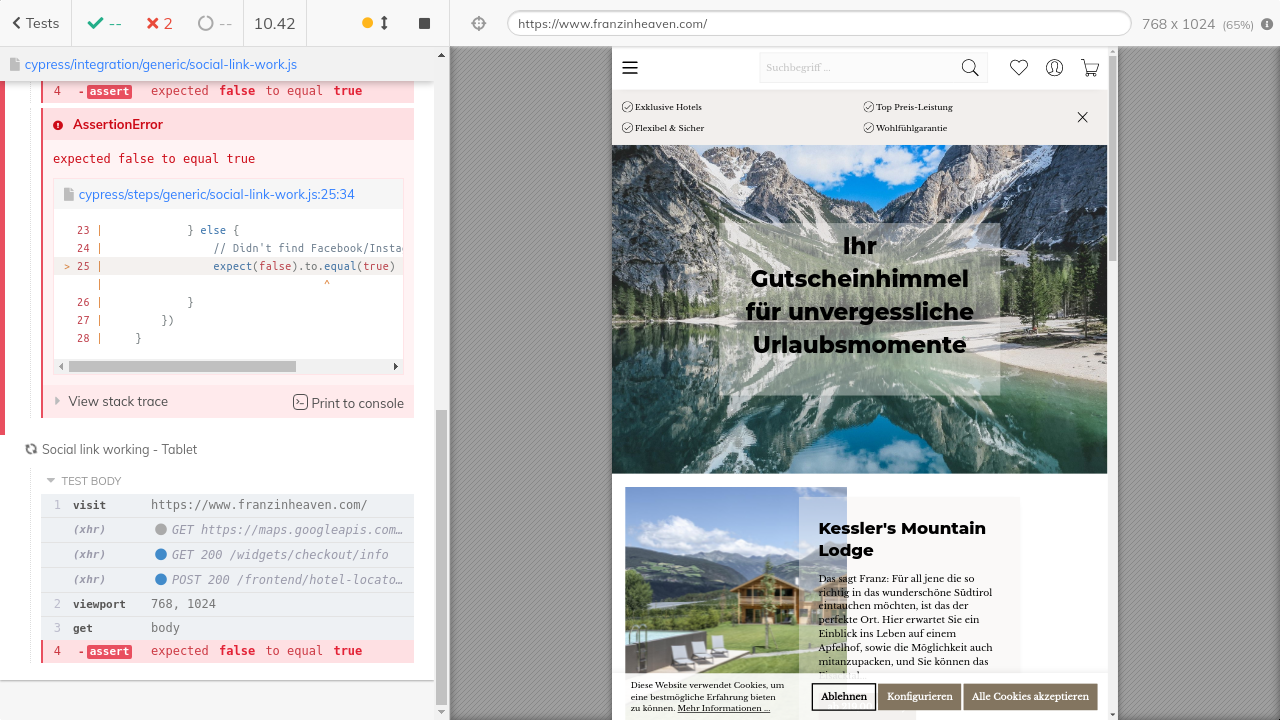This screenshot has height=720, width=1280.
Task: Close the benefits banner with X
Action: pyautogui.click(x=1082, y=117)
